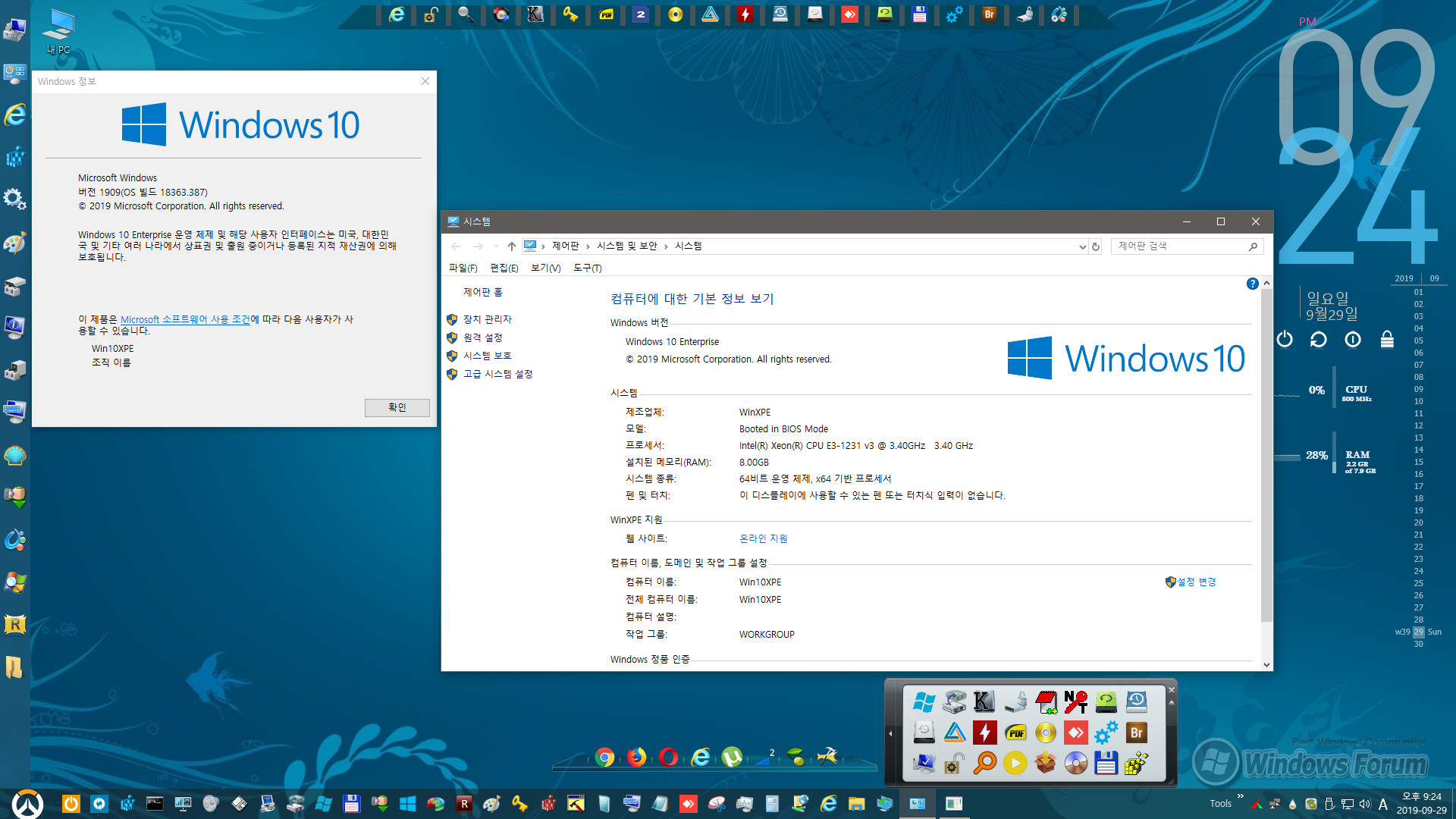Launch the box installer icon in launcher panel
The image size is (1456, 819).
click(x=1046, y=763)
